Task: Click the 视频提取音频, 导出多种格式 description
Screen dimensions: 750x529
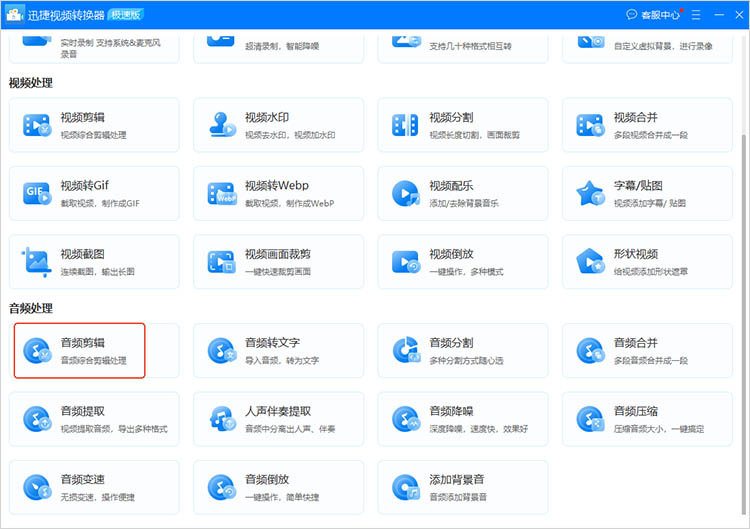Action: (x=114, y=429)
